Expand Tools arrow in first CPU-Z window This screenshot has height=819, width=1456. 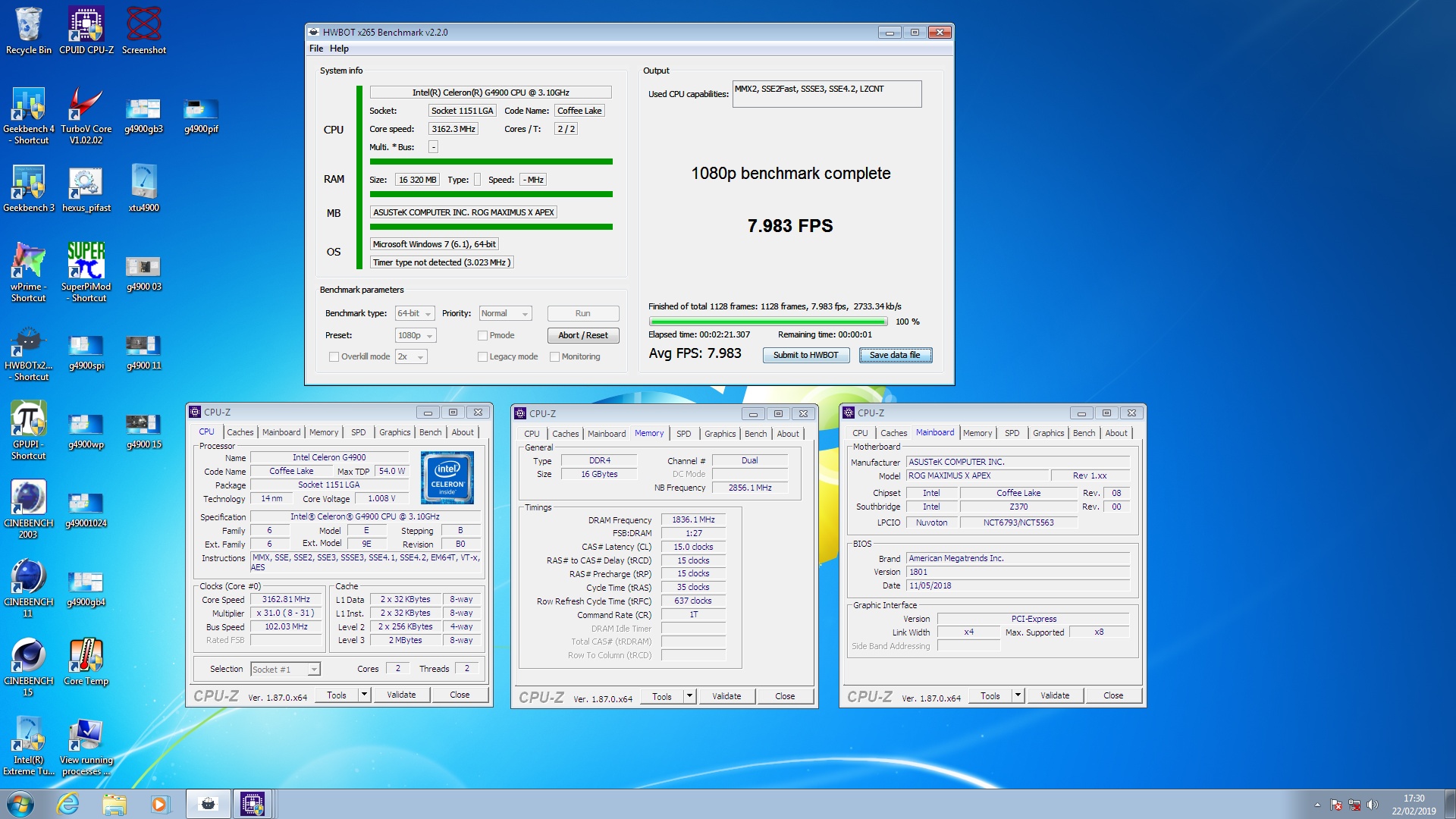[x=364, y=695]
